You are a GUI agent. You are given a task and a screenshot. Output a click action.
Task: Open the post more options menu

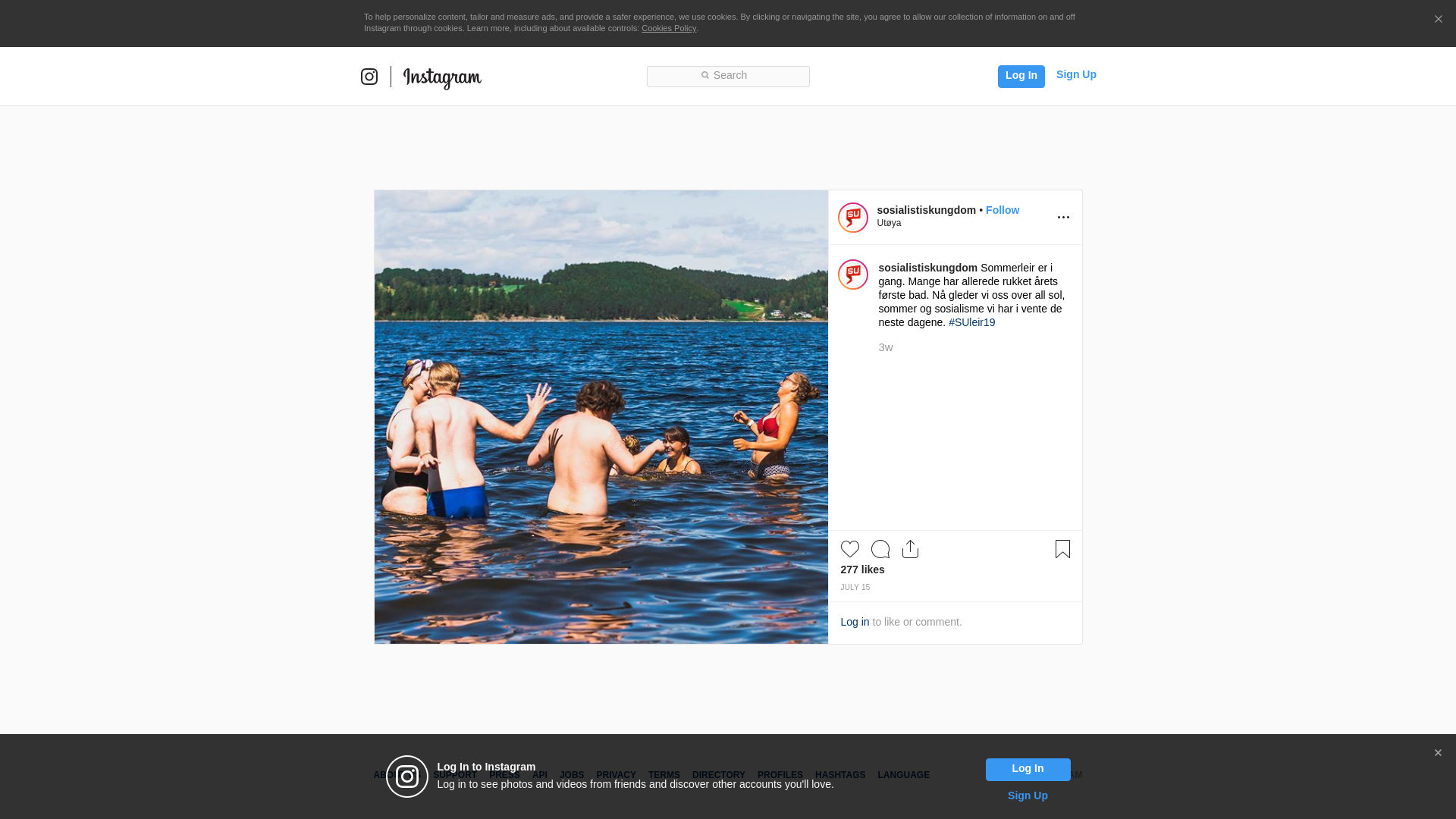pos(1063,218)
